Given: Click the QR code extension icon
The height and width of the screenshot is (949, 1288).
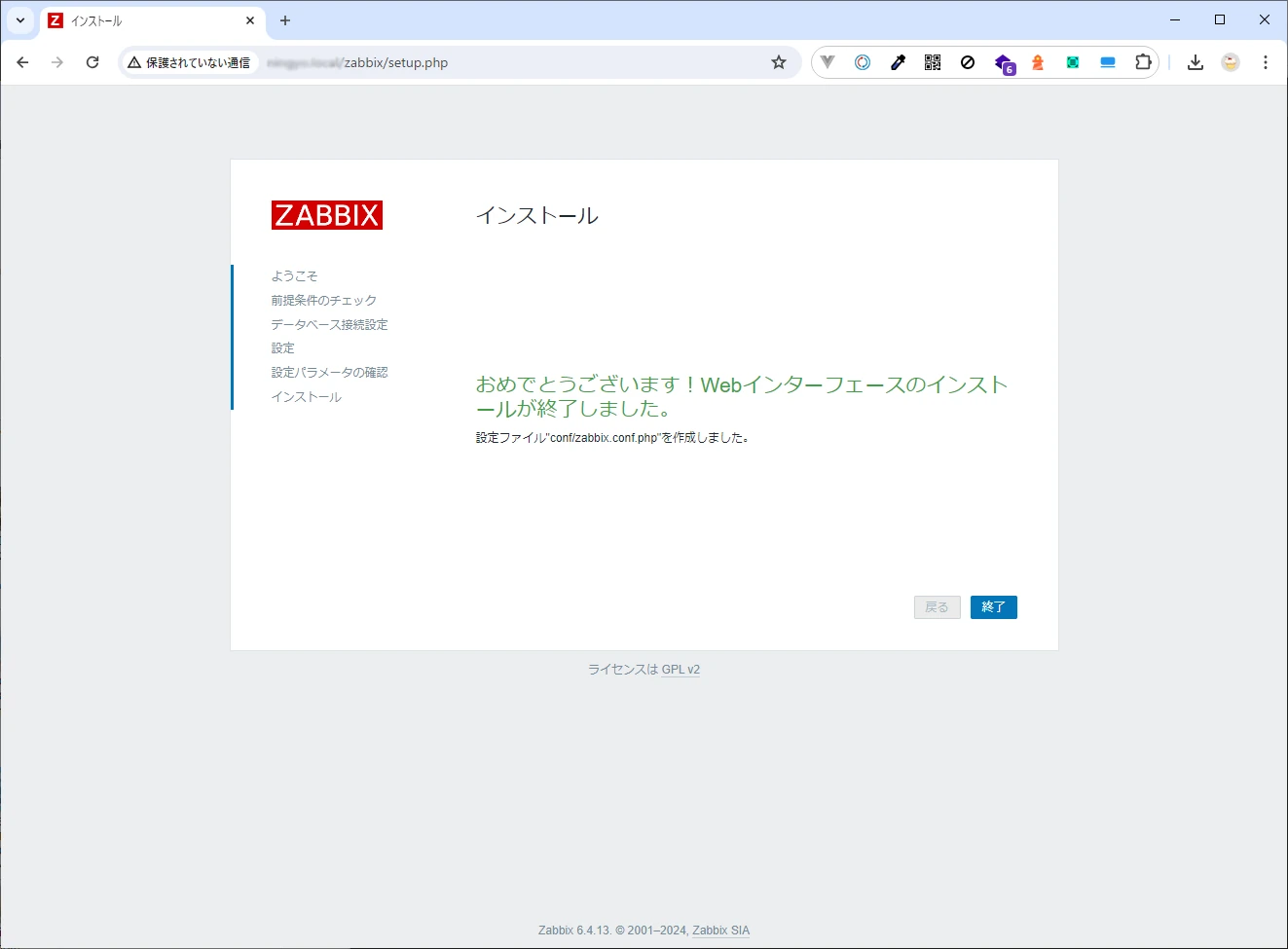Looking at the screenshot, I should pyautogui.click(x=933, y=62).
